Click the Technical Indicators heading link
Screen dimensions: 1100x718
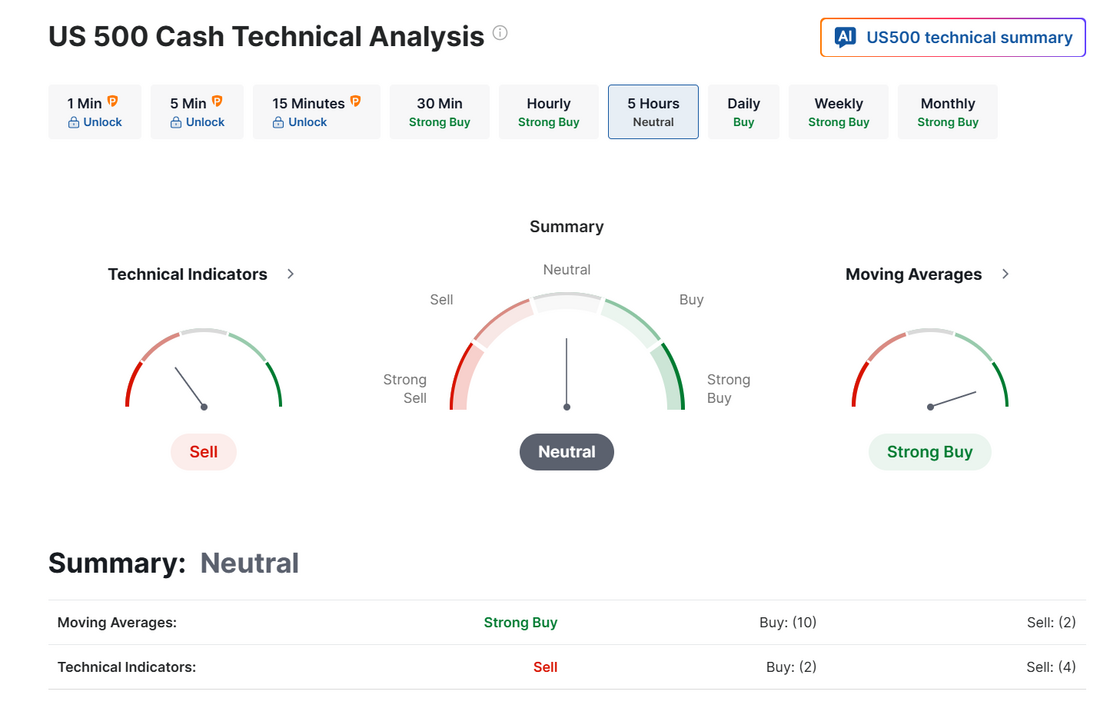pos(187,274)
